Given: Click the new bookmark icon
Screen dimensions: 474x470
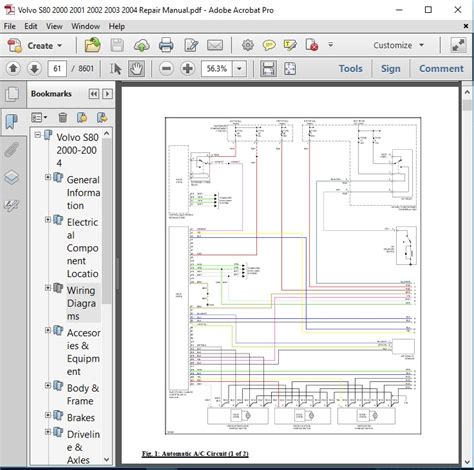Looking at the screenshot, I should pyautogui.click(x=82, y=117).
